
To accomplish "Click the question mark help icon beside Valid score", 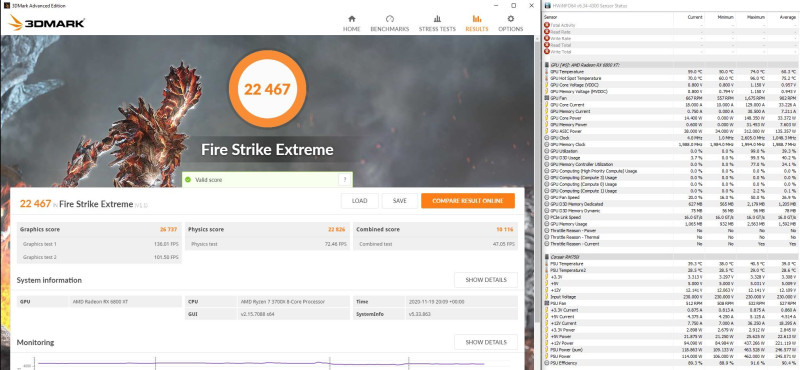I will click(344, 180).
